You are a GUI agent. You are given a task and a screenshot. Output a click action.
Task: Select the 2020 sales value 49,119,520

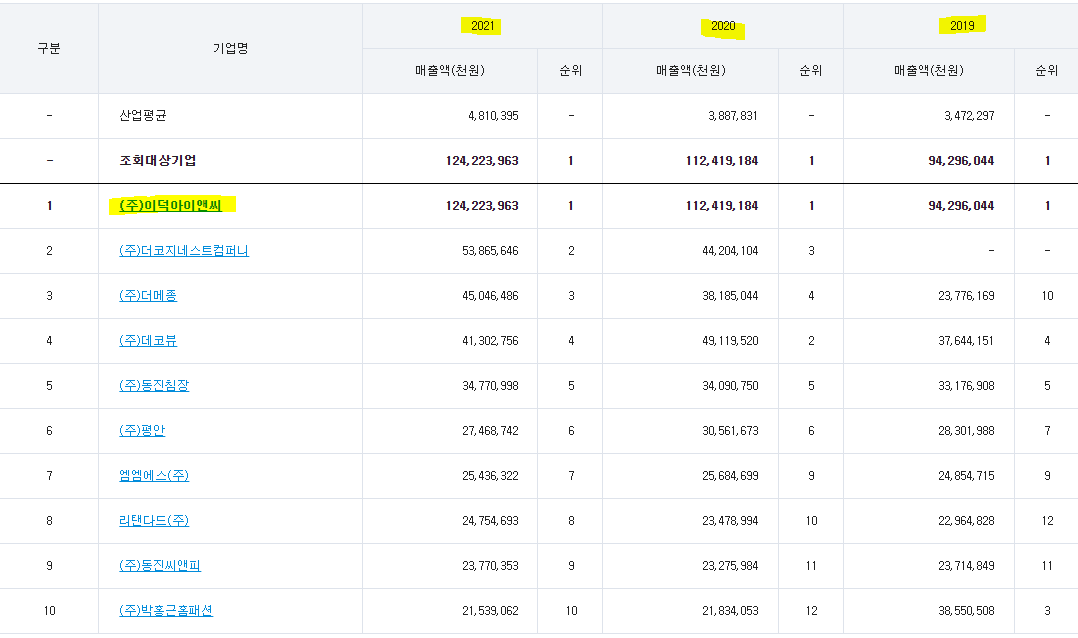click(730, 341)
